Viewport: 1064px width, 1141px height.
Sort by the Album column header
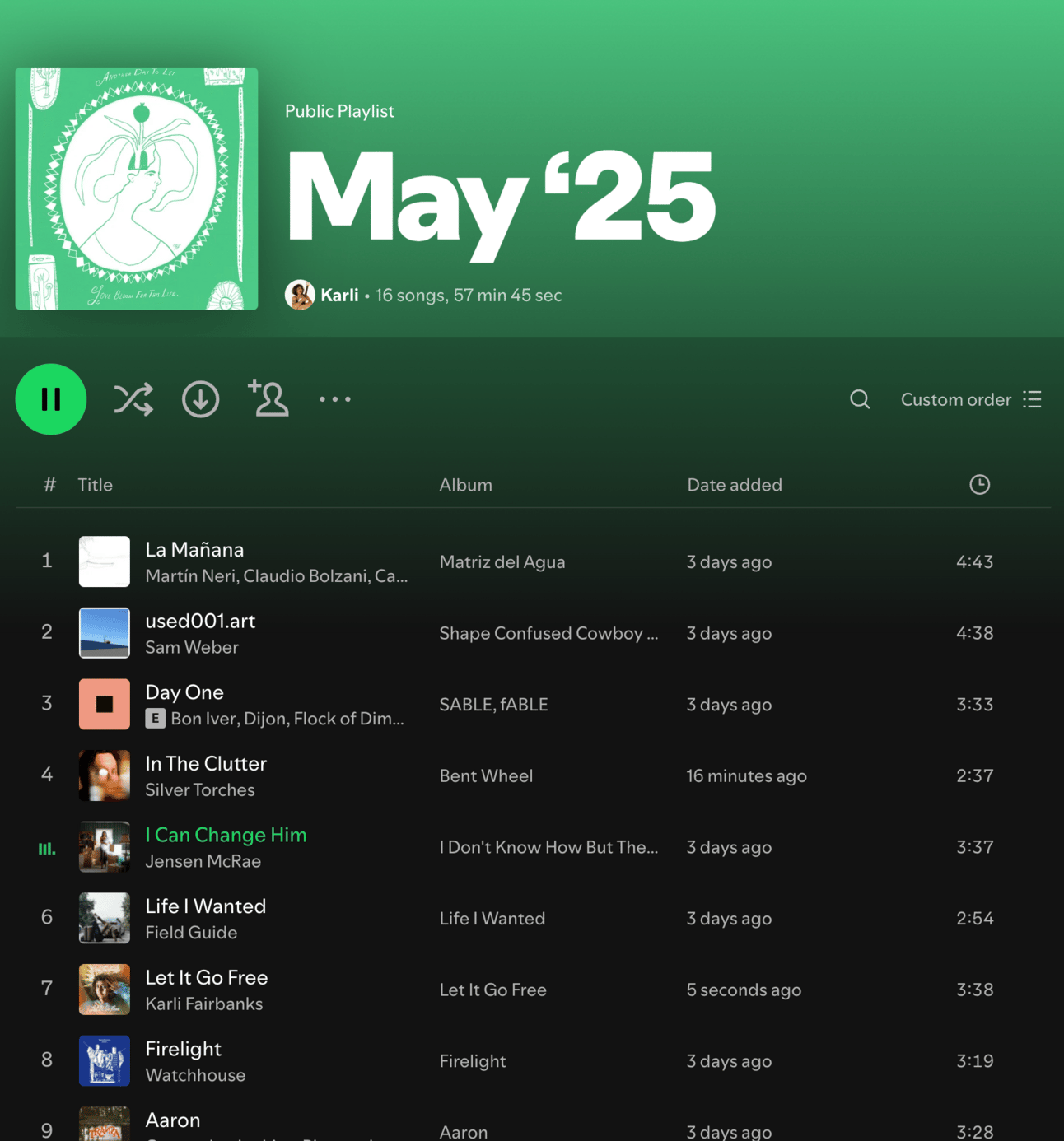pos(466,485)
